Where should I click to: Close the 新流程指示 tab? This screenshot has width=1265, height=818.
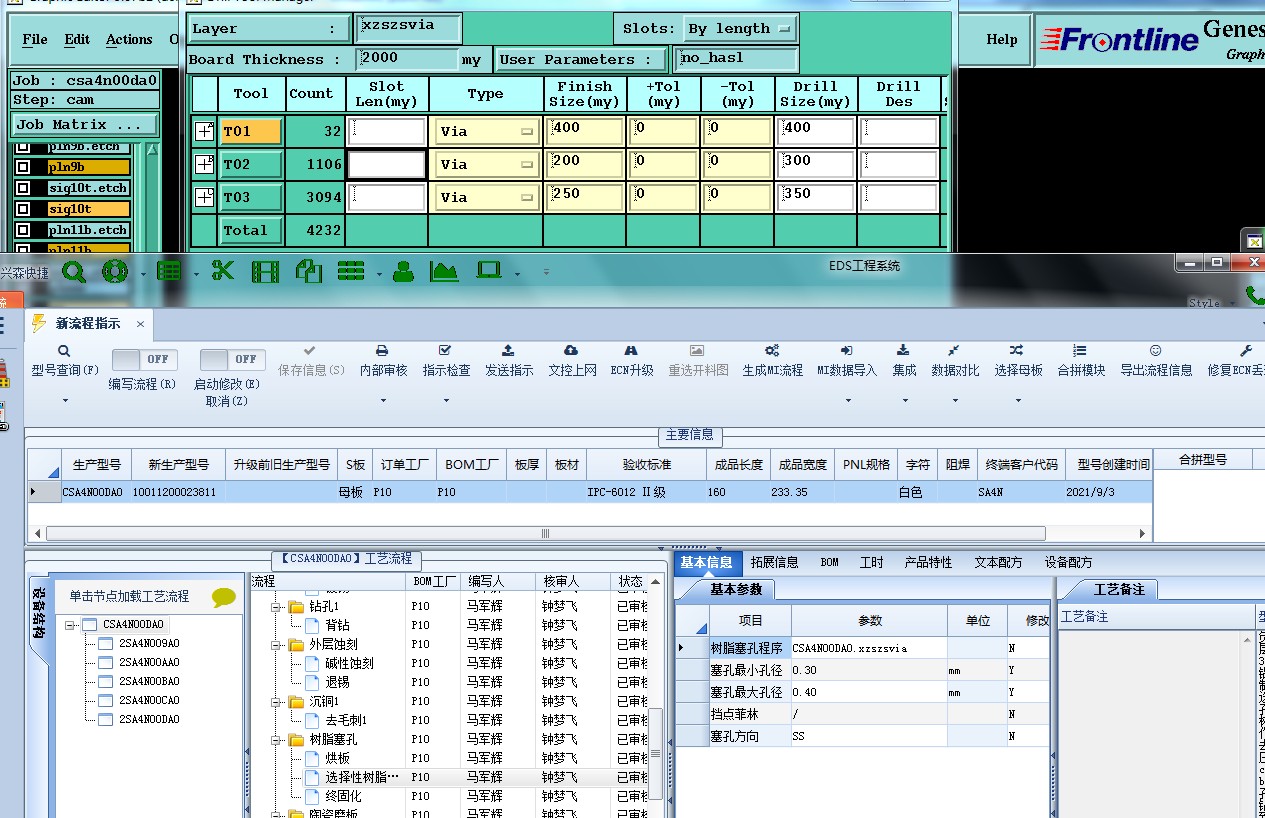coord(141,324)
